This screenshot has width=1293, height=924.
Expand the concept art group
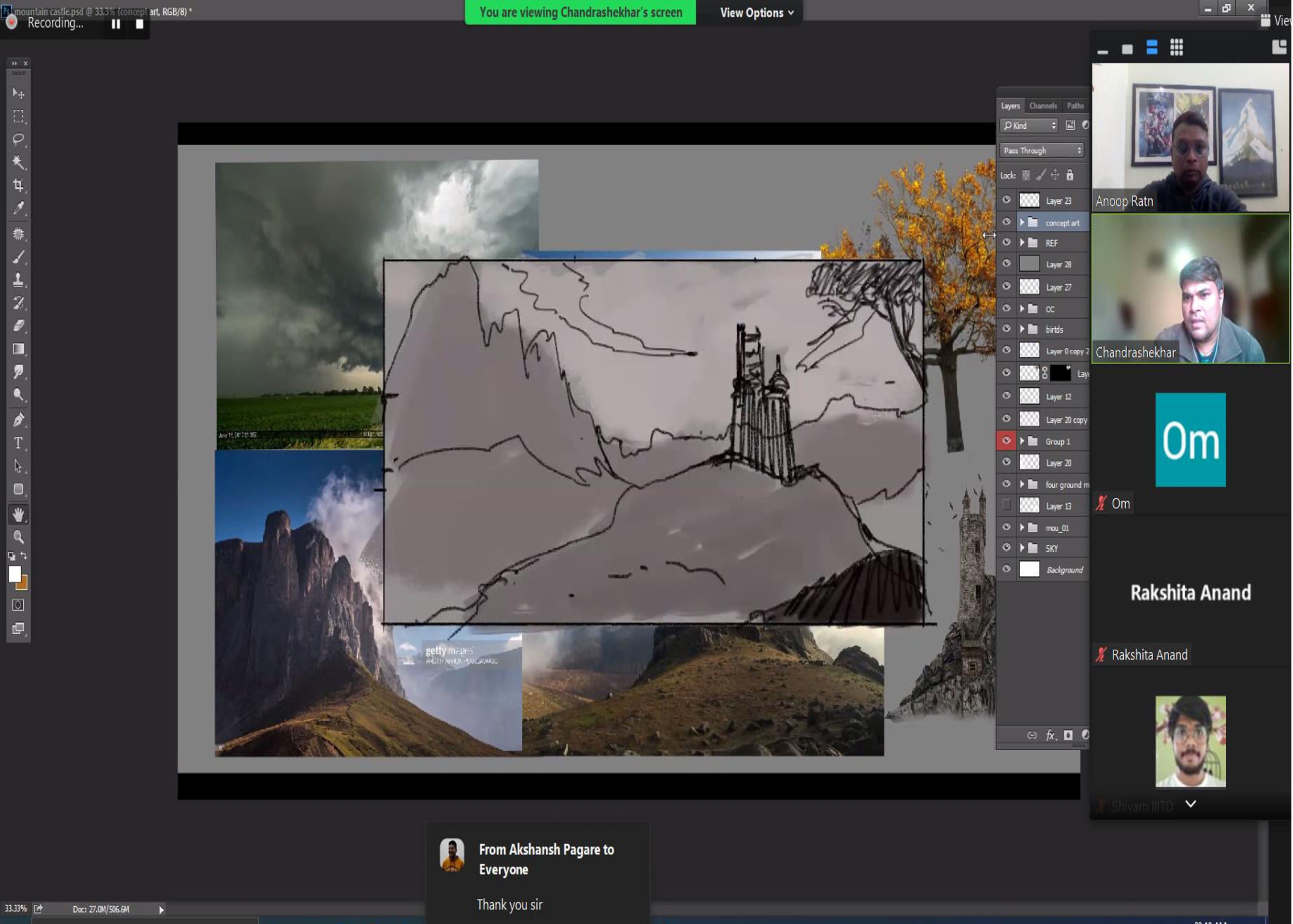(x=1022, y=222)
